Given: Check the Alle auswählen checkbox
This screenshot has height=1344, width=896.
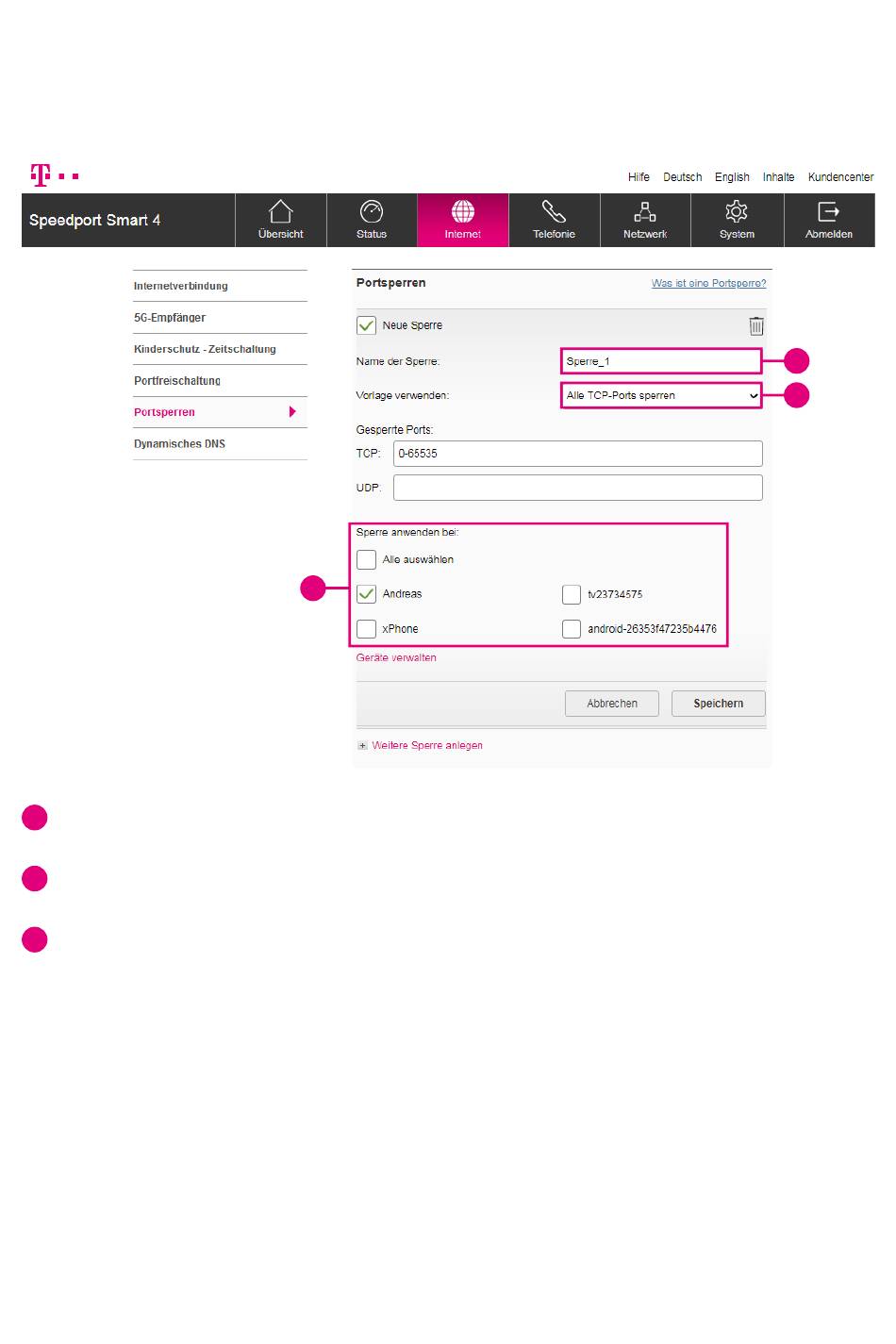Looking at the screenshot, I should tap(367, 559).
